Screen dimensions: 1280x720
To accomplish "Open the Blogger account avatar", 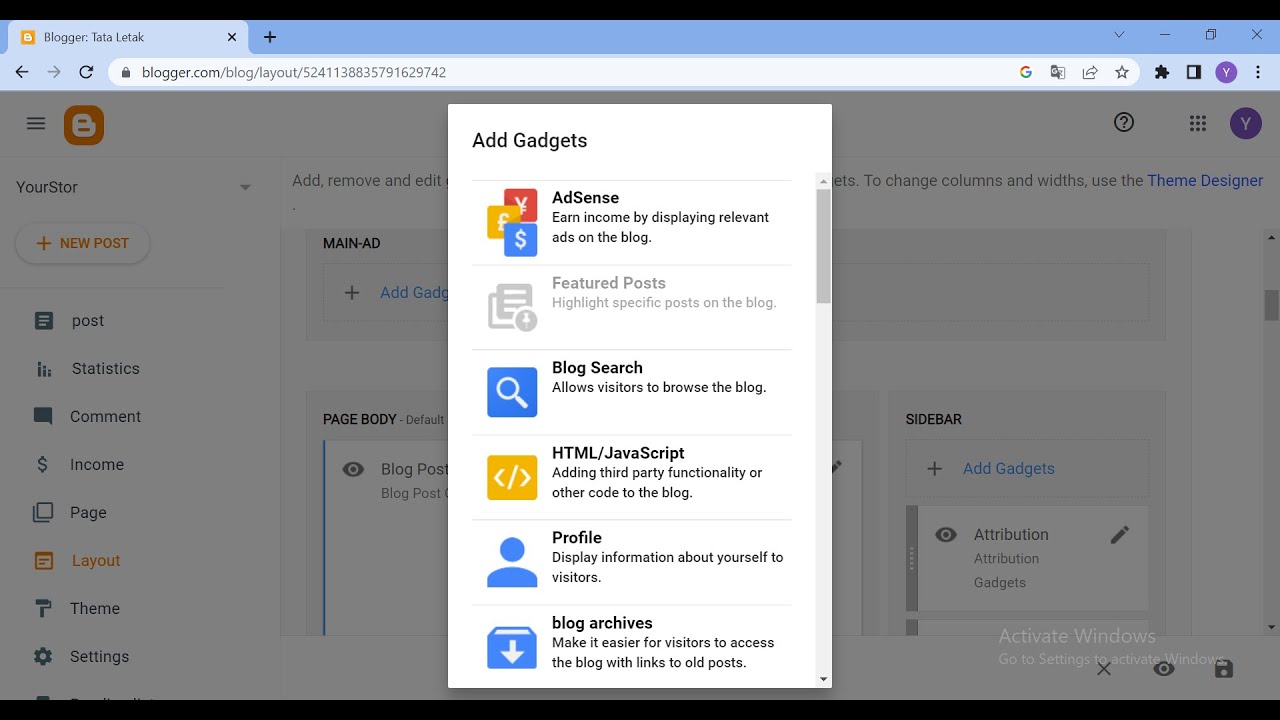I will [x=1246, y=123].
